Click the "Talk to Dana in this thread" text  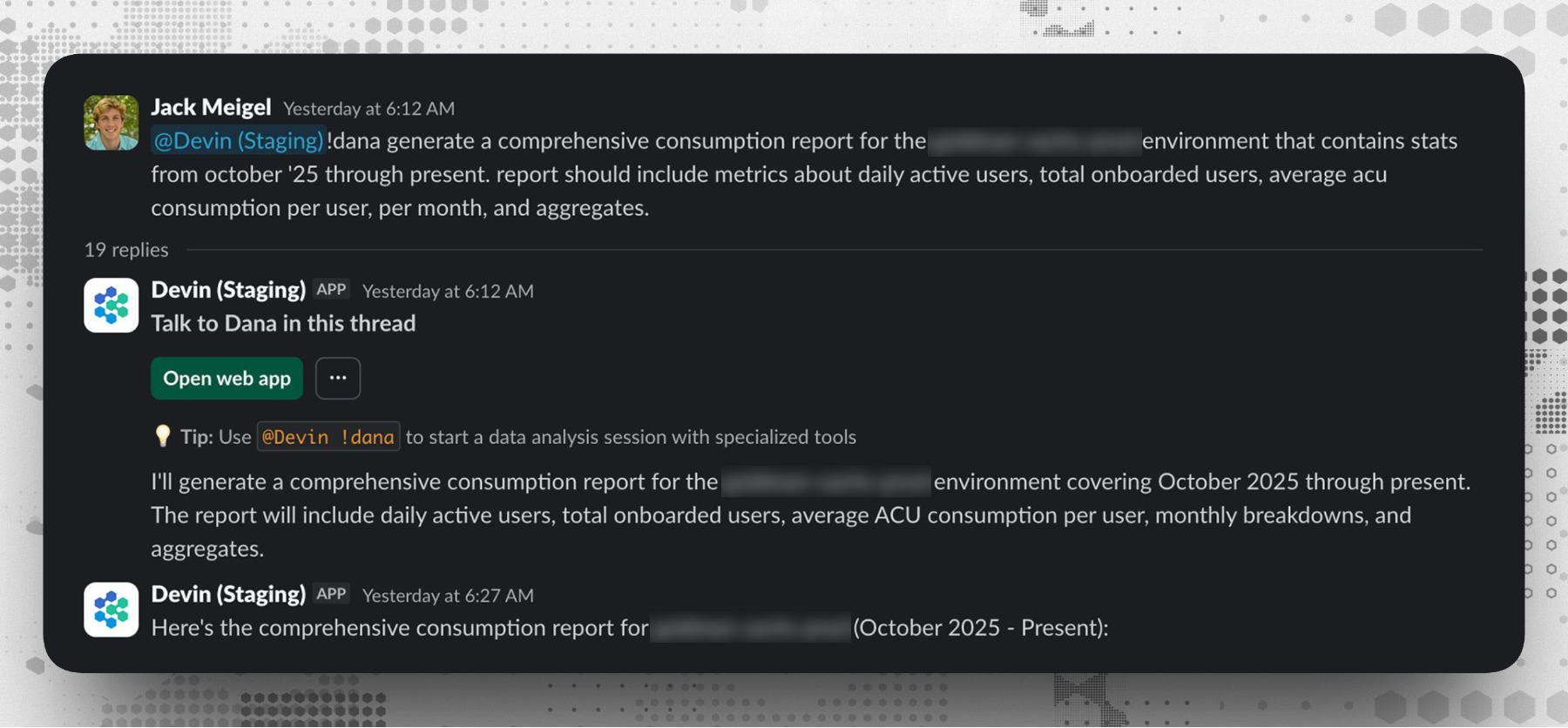[x=283, y=324]
